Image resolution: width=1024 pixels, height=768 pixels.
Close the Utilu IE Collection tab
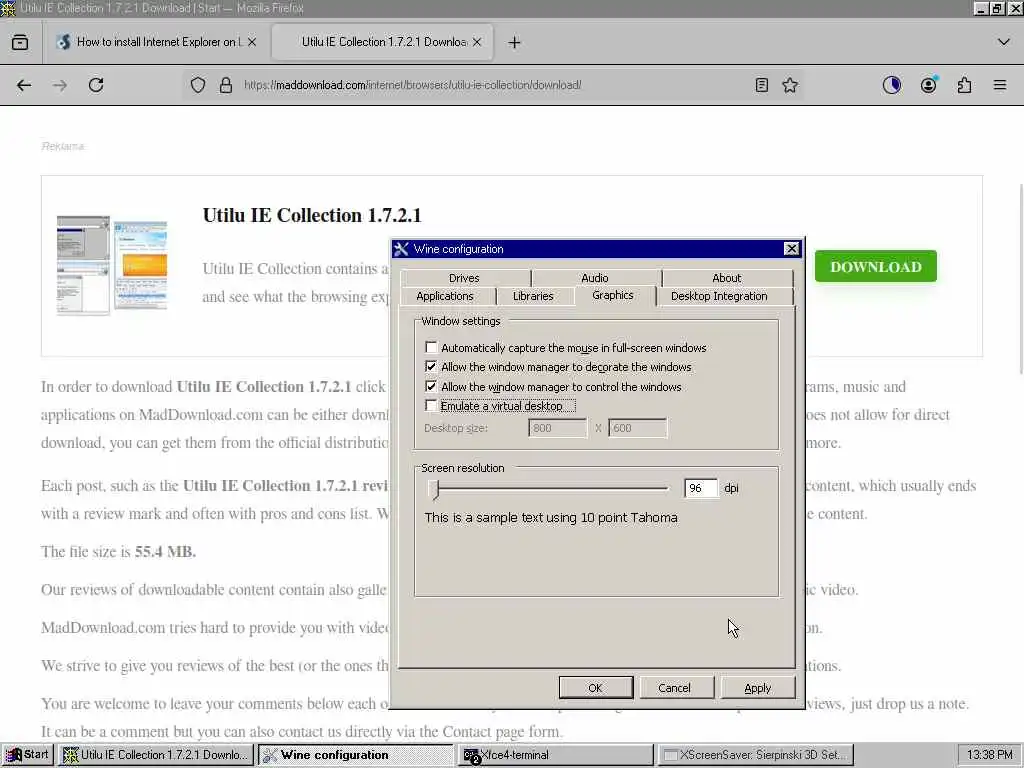coord(477,42)
